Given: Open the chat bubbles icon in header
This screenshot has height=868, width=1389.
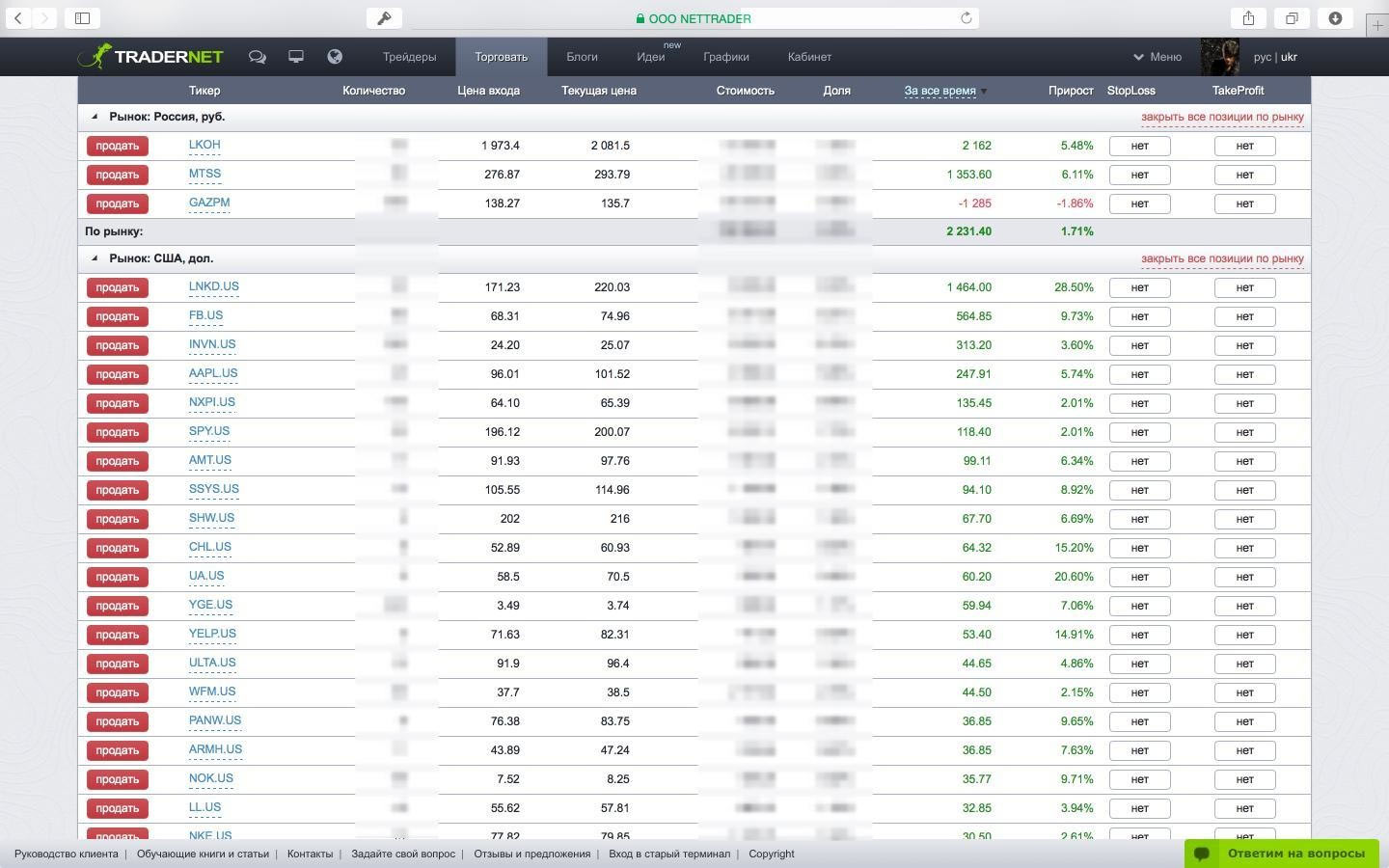Looking at the screenshot, I should point(257,57).
